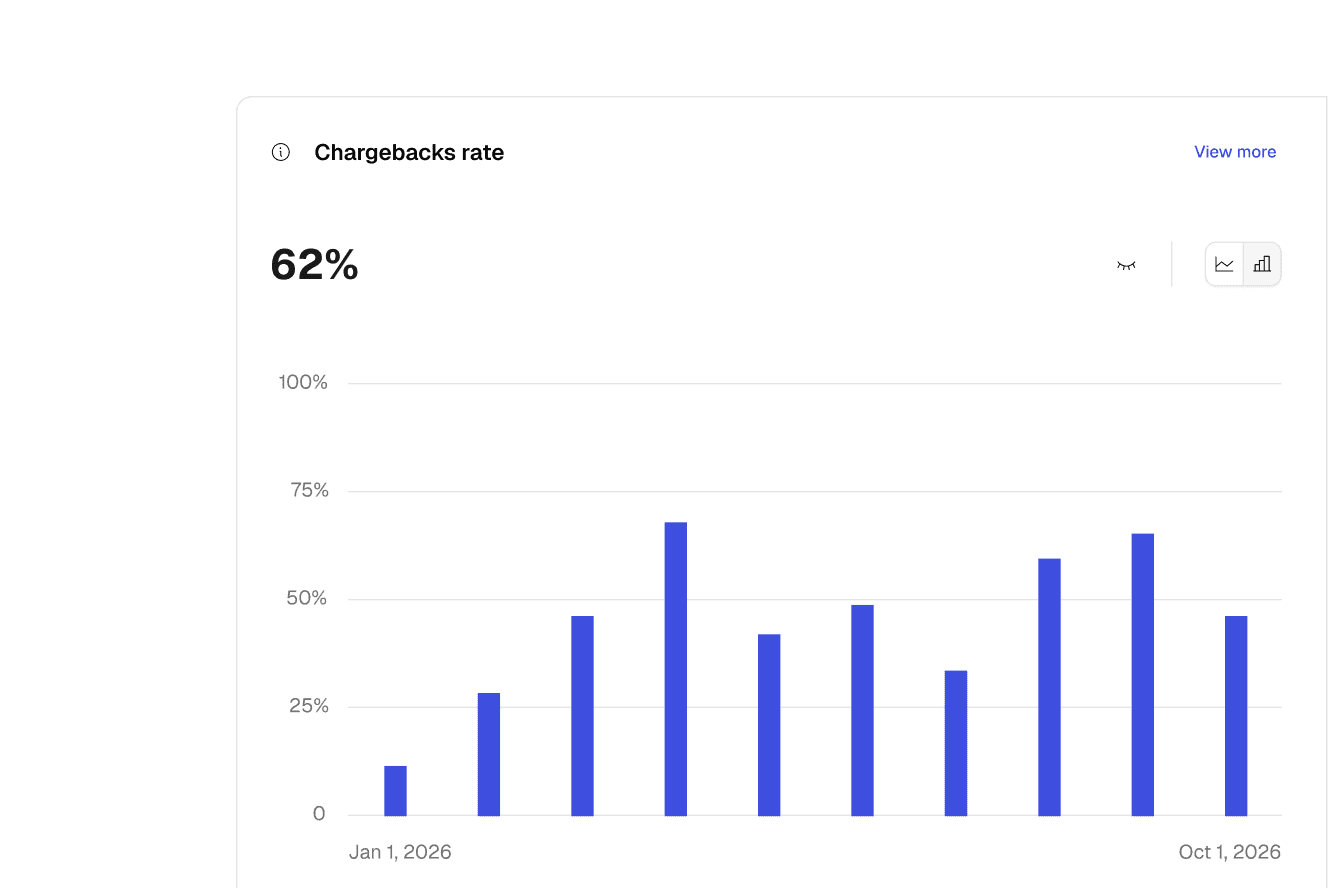The height and width of the screenshot is (888, 1328).
Task: Open the View more link
Action: 1235,152
